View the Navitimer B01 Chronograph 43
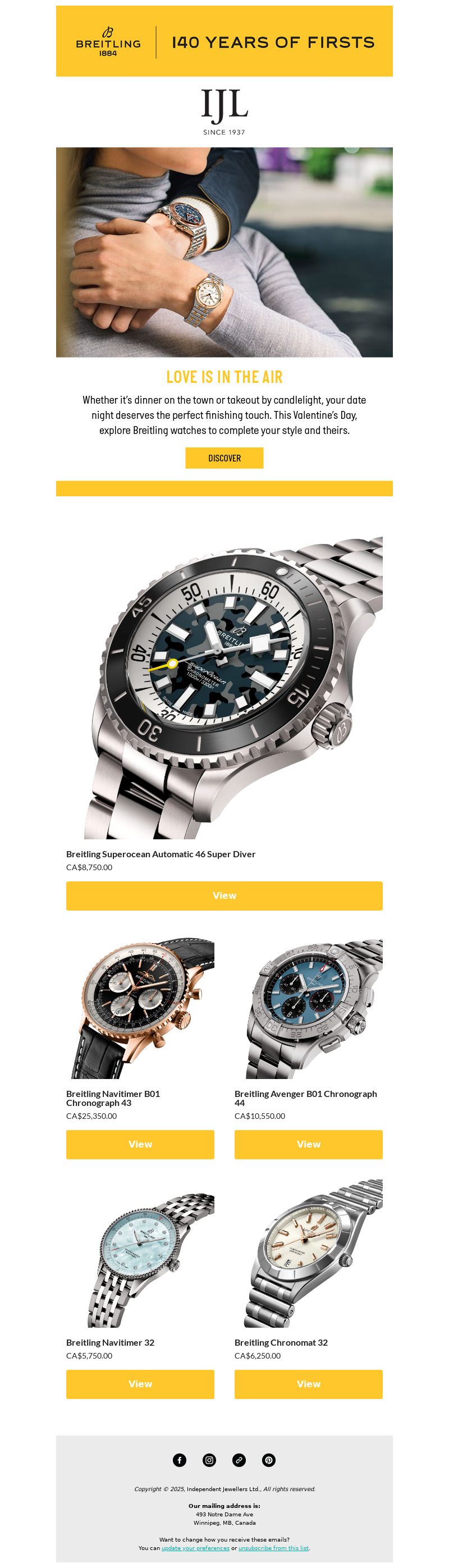 point(140,1144)
